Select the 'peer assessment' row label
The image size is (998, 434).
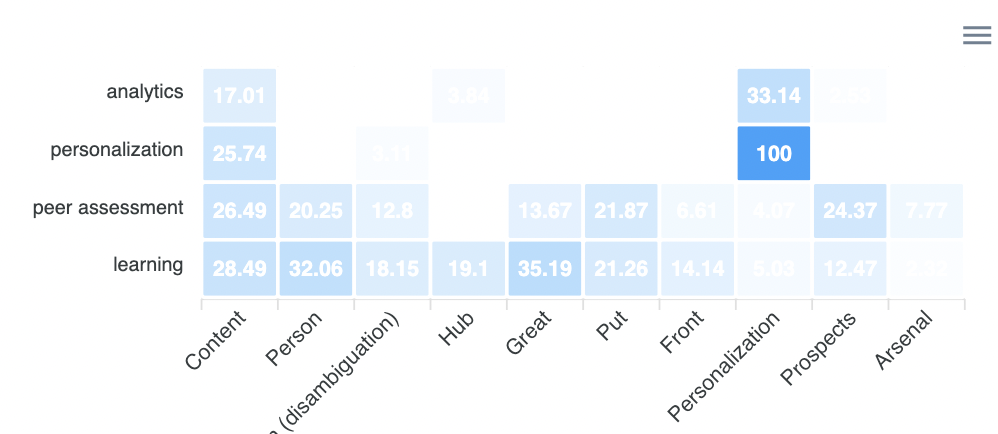(x=108, y=208)
